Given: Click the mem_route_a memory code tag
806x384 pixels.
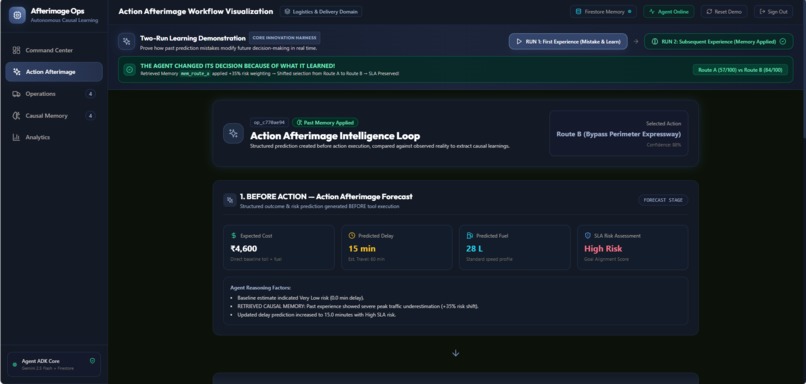Looking at the screenshot, I should [x=195, y=74].
